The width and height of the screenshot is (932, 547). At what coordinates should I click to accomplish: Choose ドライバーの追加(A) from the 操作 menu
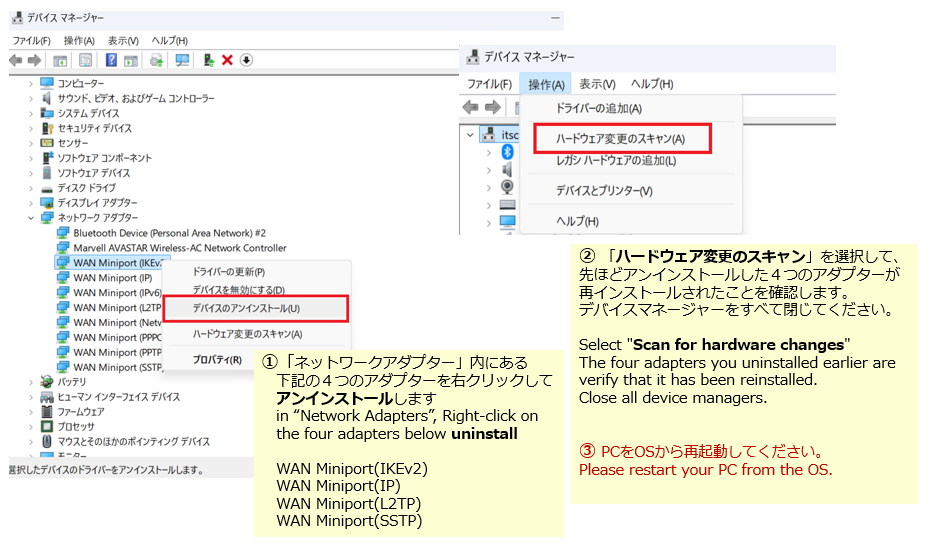599,108
